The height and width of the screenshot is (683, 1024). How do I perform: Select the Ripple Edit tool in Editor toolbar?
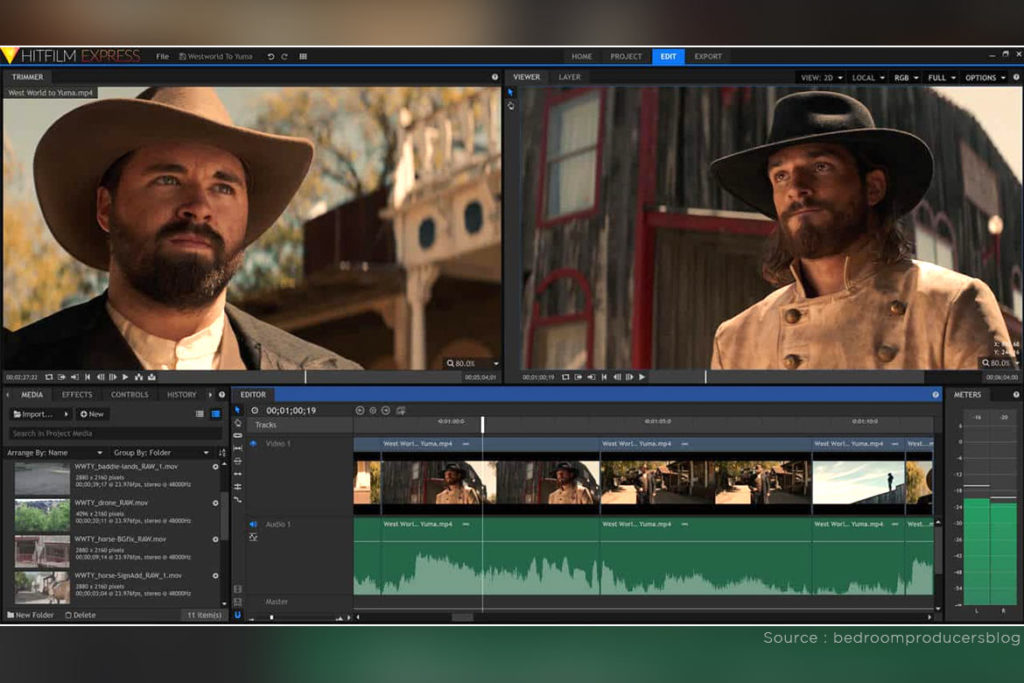point(238,473)
